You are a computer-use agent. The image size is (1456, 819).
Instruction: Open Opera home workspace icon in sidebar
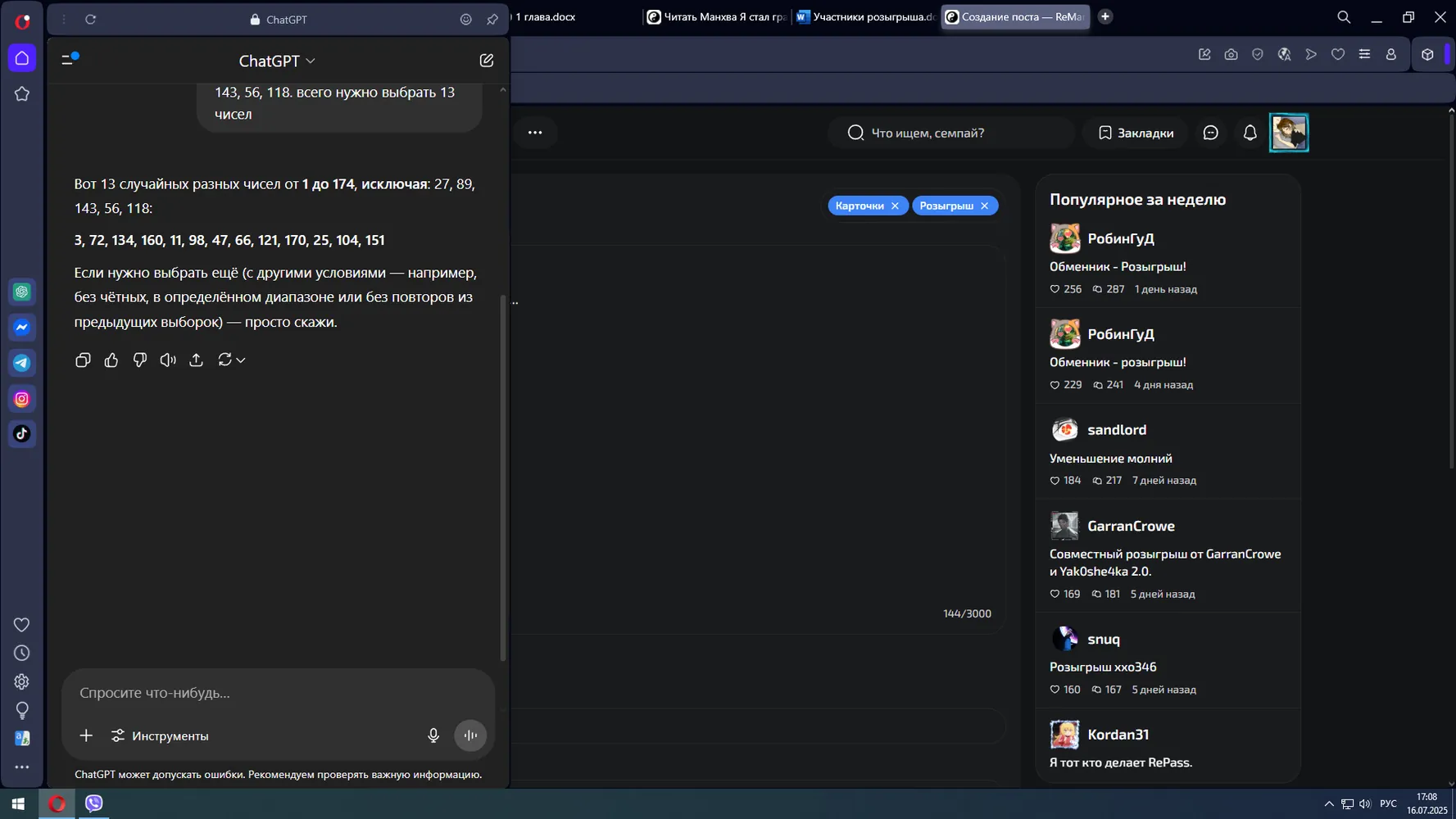(x=22, y=58)
